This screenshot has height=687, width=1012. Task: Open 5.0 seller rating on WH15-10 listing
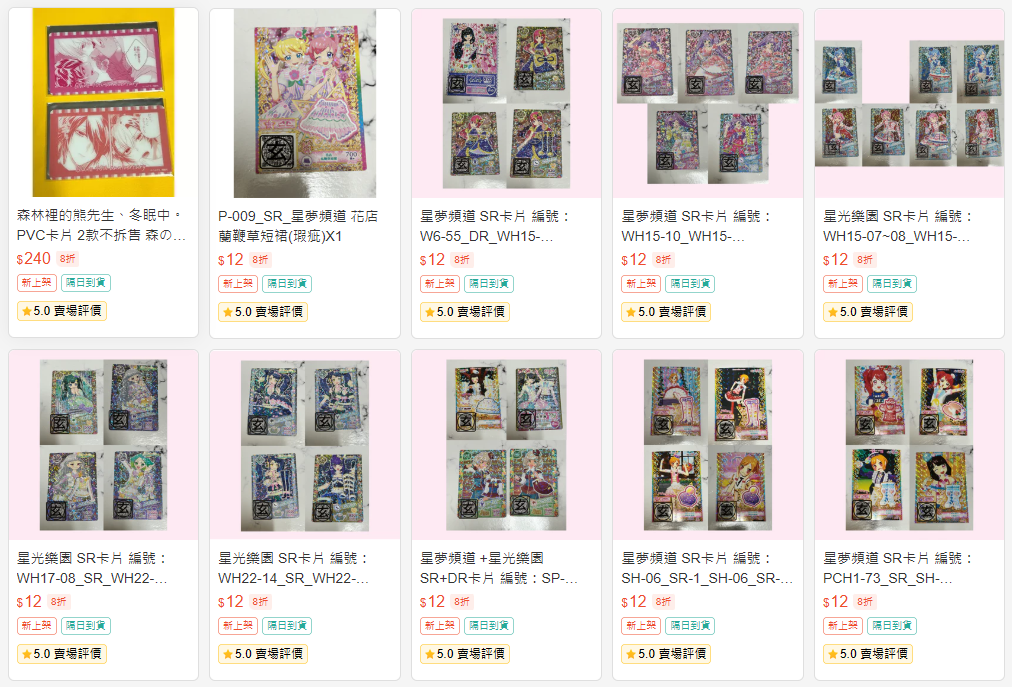(x=665, y=312)
